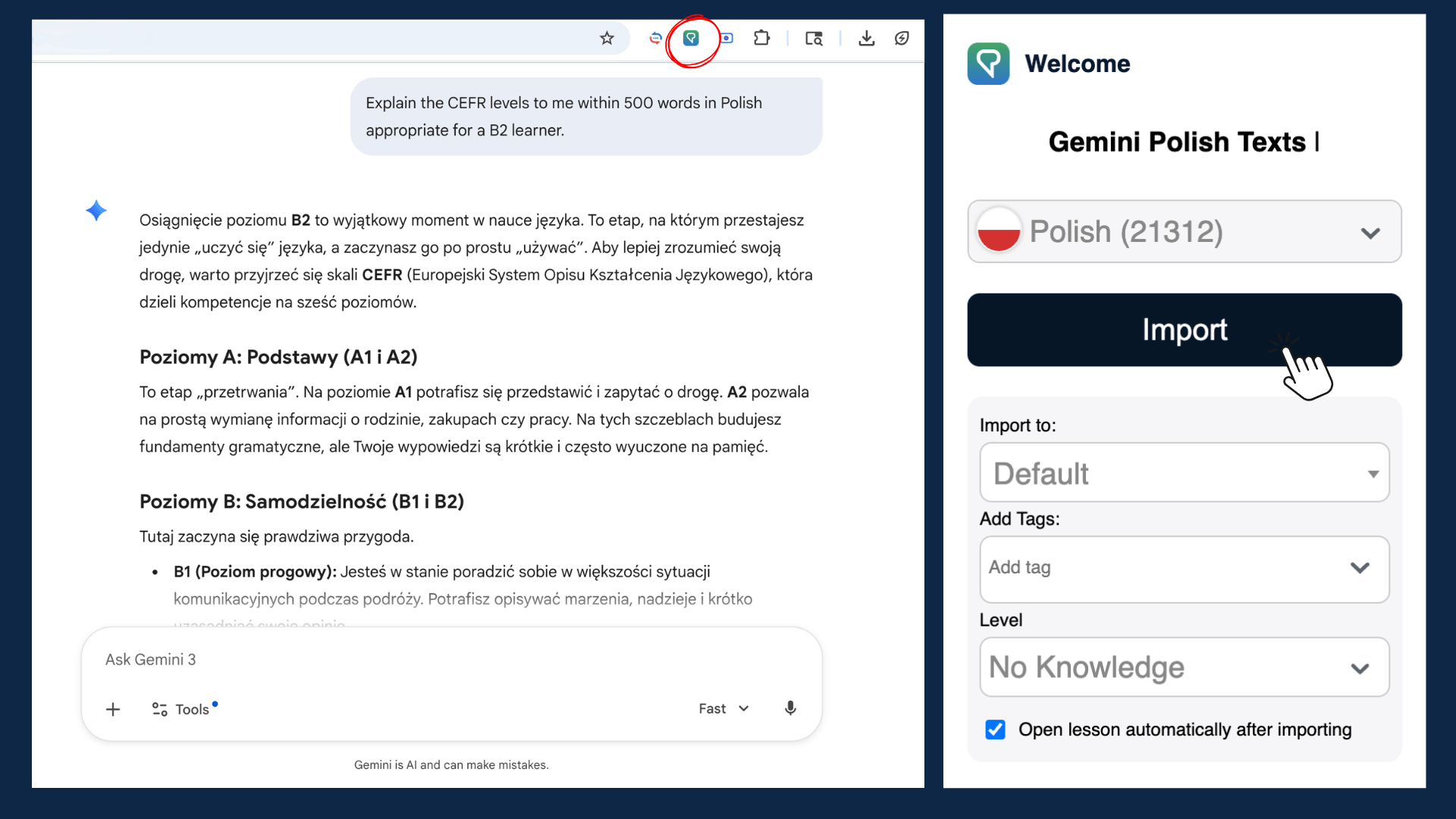1456x819 pixels.
Task: Enable Open lesson automatically after importing
Action: [x=994, y=730]
